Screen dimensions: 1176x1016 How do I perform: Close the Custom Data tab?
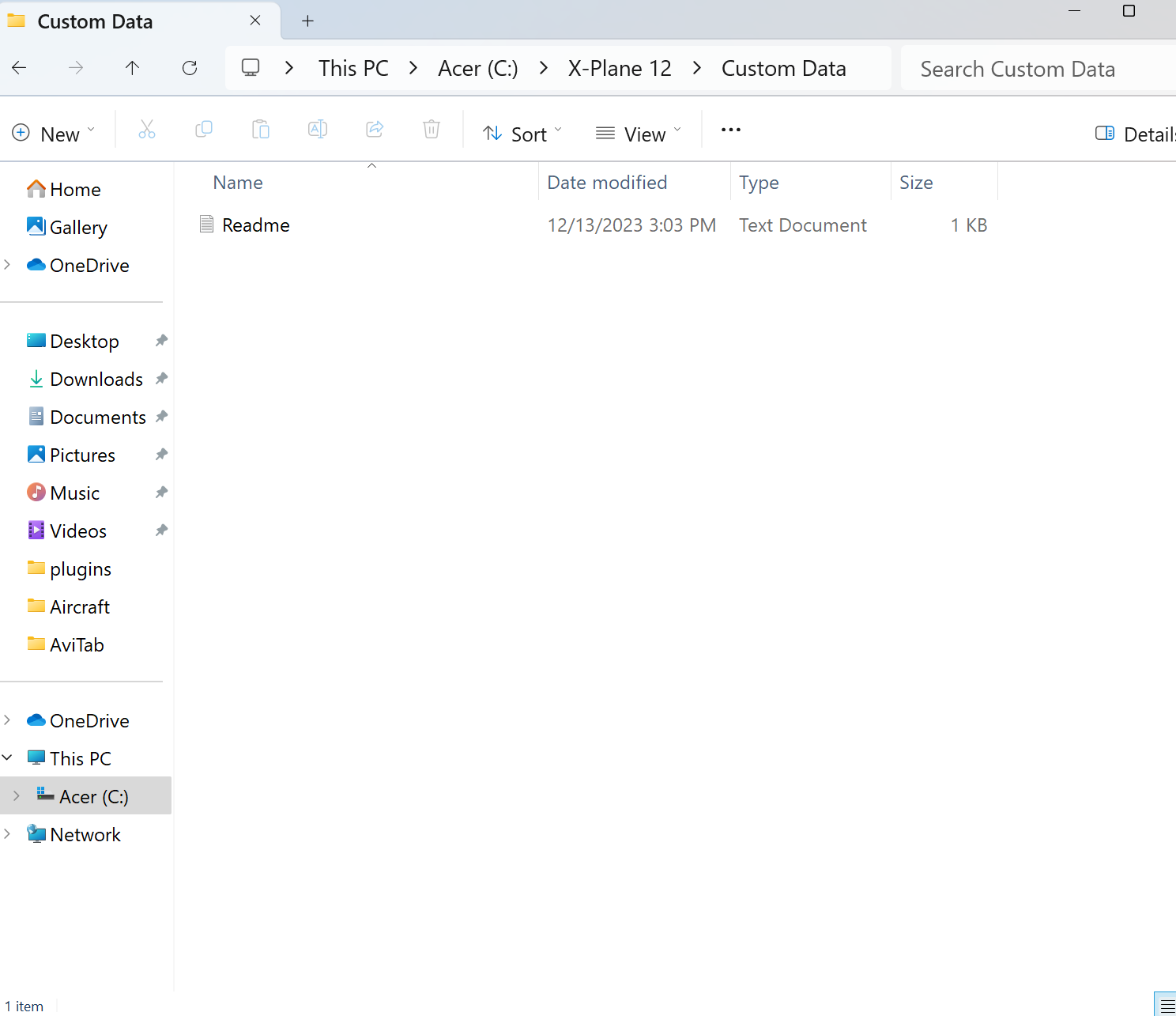[x=255, y=21]
